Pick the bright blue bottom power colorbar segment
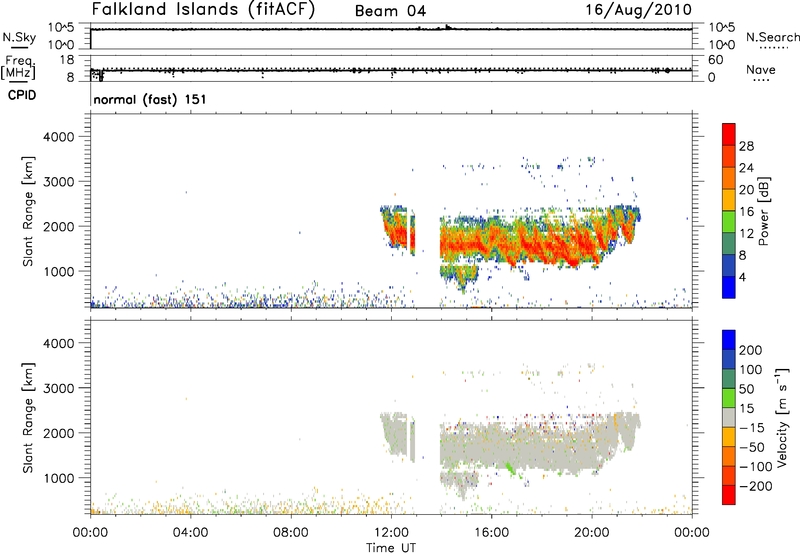The height and width of the screenshot is (554, 800). click(x=729, y=287)
